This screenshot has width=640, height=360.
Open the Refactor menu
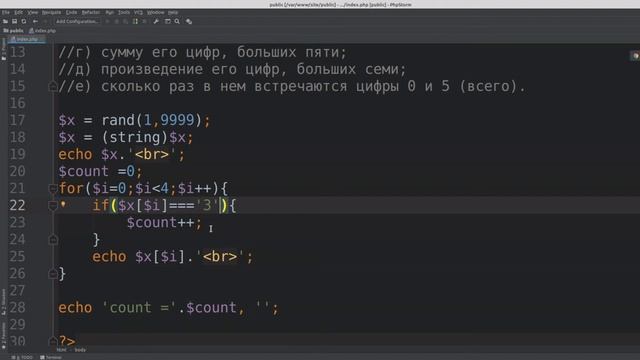click(x=91, y=13)
